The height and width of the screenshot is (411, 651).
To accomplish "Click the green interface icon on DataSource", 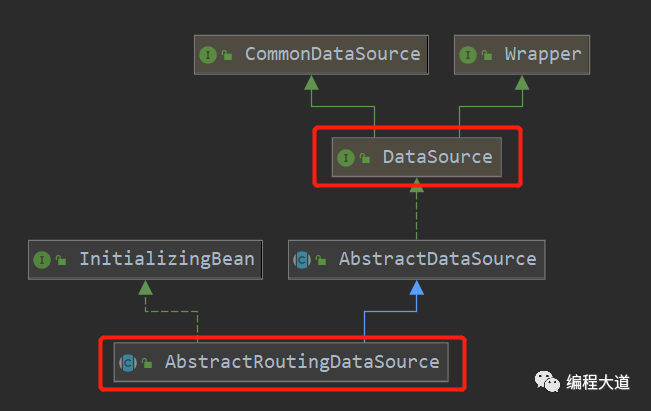I will click(346, 158).
